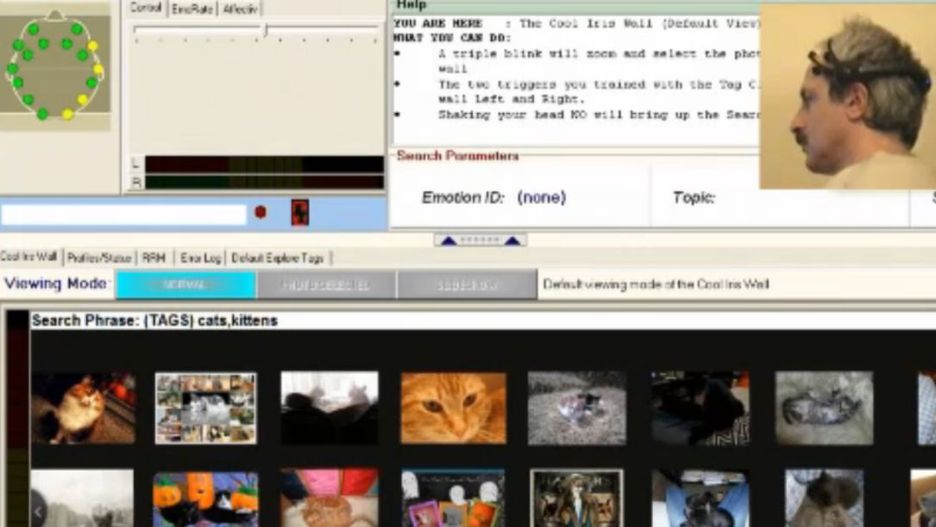Switch to the Affectiv tab

tap(240, 9)
